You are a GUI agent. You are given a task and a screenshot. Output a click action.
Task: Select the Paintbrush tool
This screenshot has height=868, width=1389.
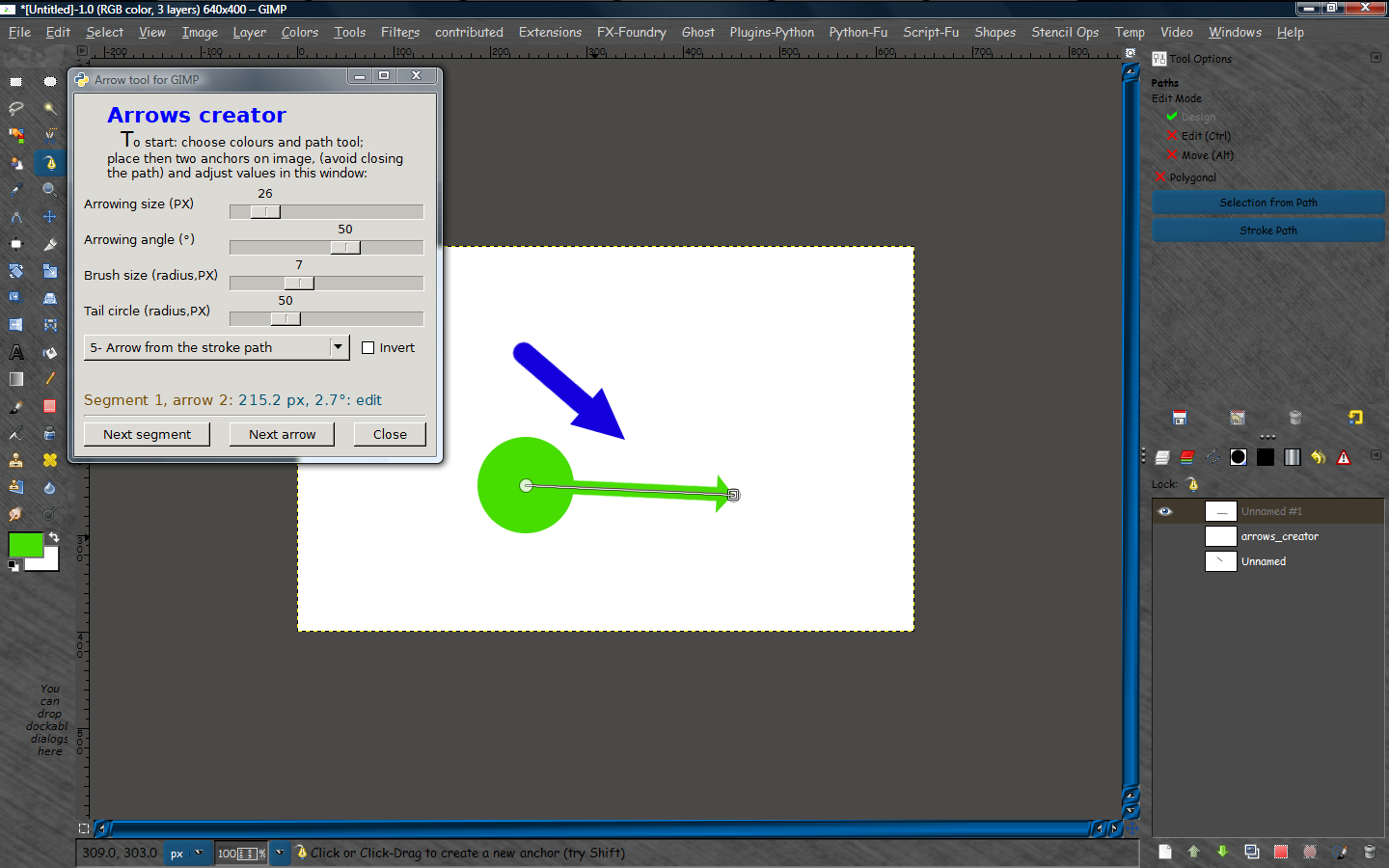pos(16,406)
